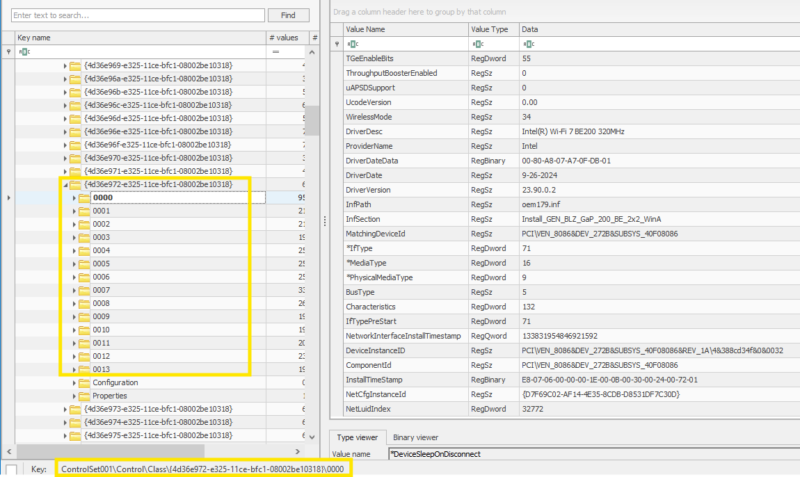Focus the search text box
Image resolution: width=800 pixels, height=477 pixels.
point(138,15)
